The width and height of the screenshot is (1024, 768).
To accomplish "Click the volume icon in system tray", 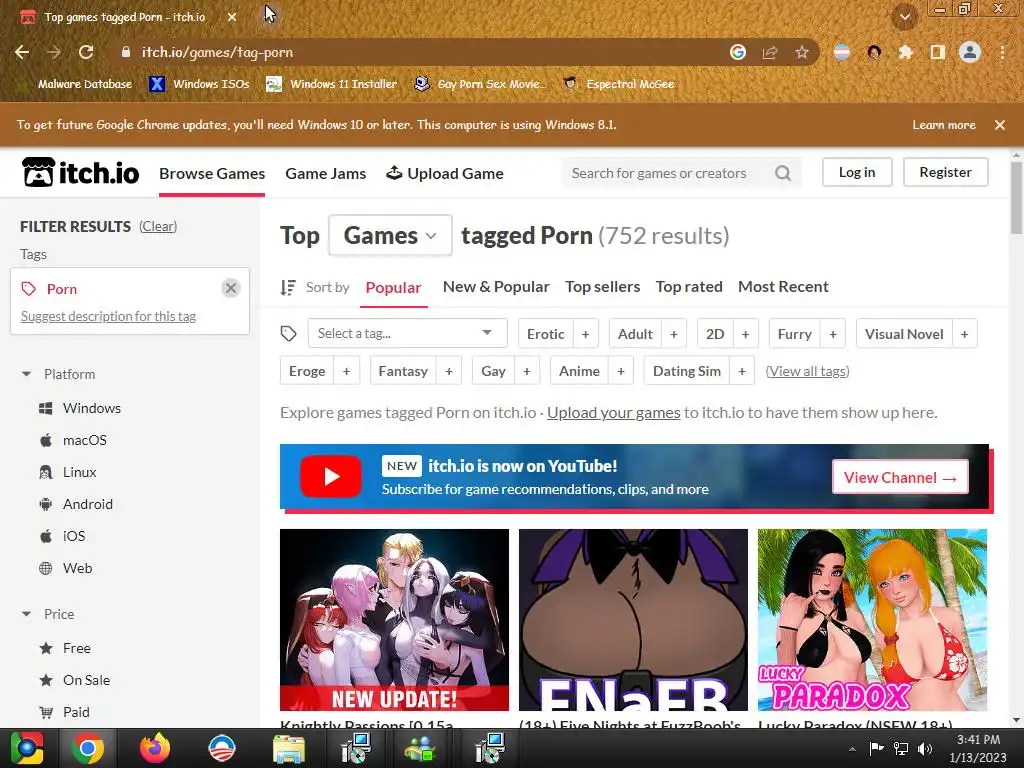I will click(925, 748).
